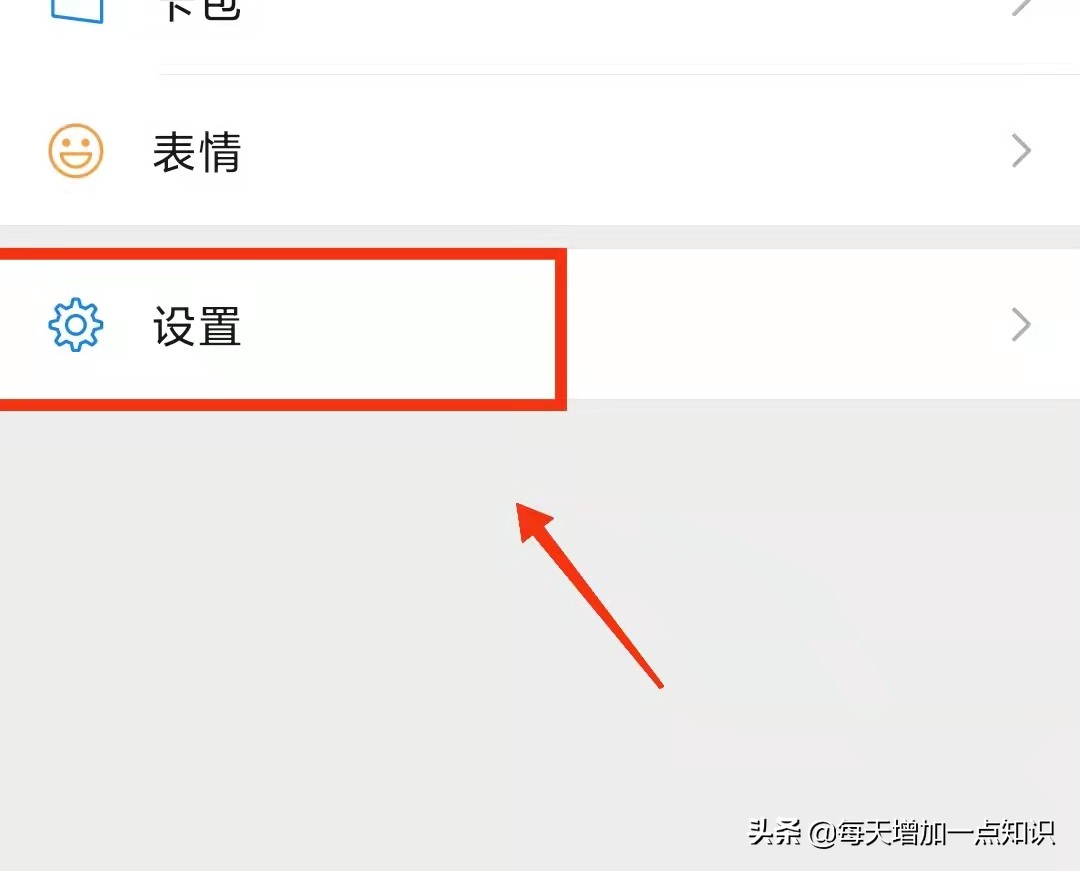
Task: Open the 表情 menu entry text
Action: [197, 152]
